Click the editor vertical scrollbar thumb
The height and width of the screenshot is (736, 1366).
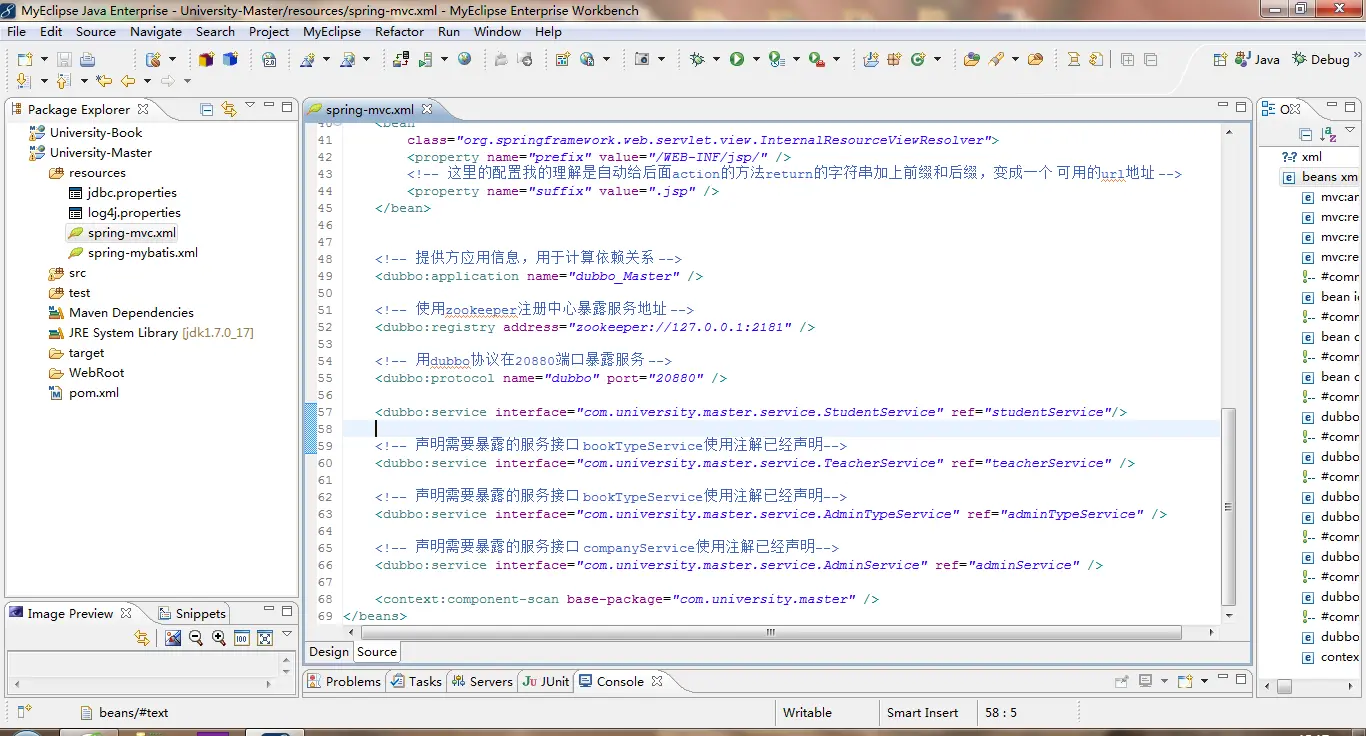(x=1229, y=506)
